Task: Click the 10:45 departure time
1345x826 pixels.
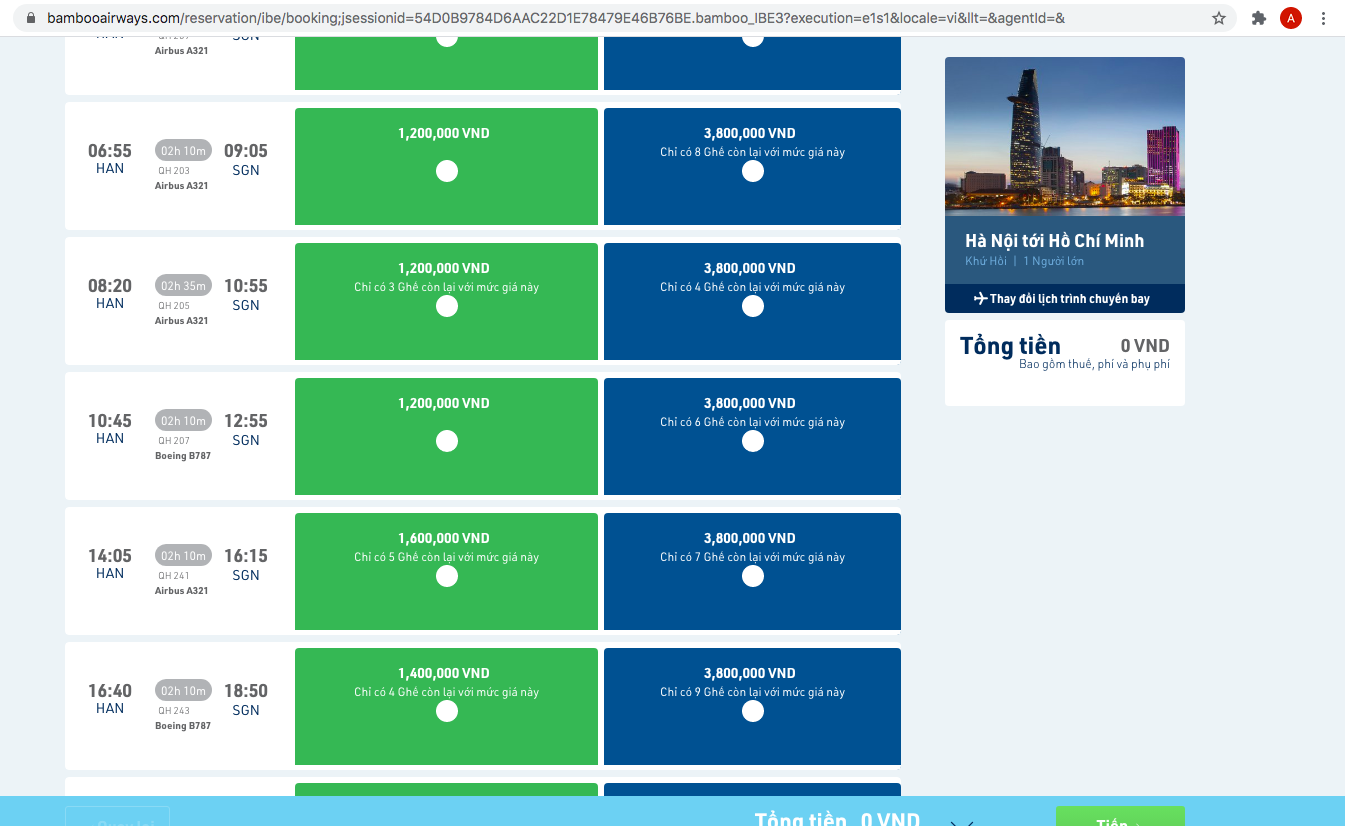Action: (110, 421)
